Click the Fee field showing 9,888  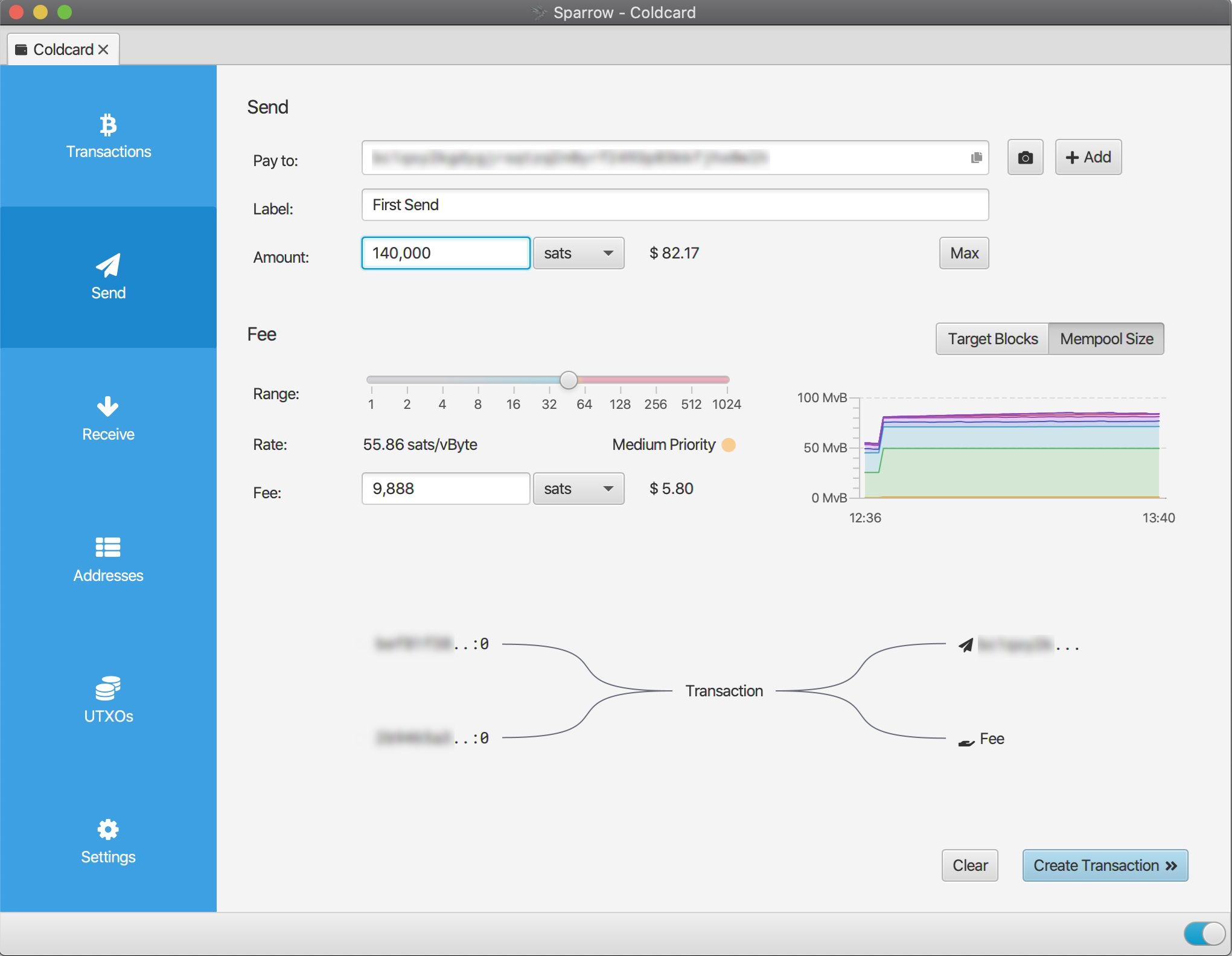(x=446, y=489)
